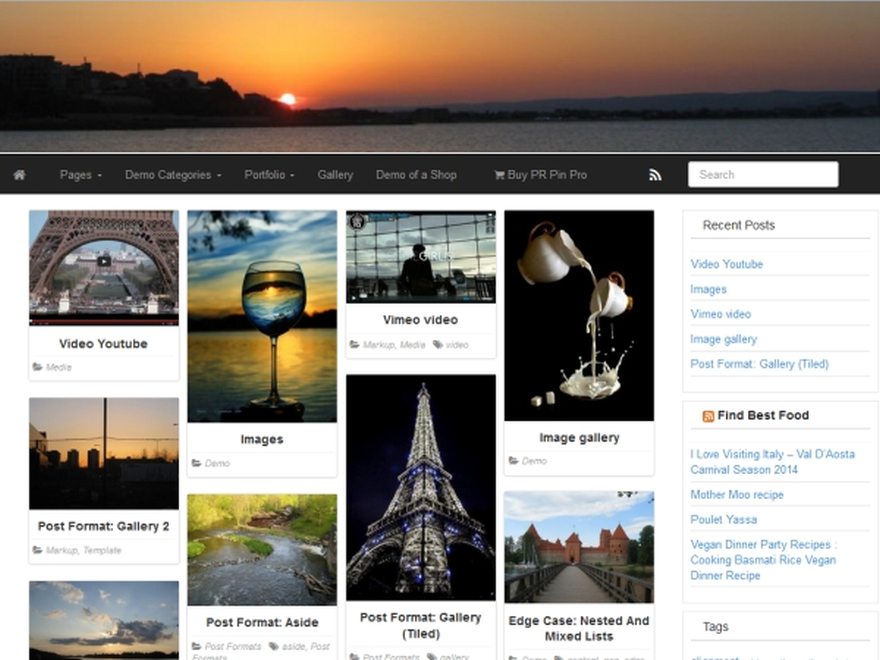Open the video tag under Vimeo video
This screenshot has width=880, height=660.
pos(457,345)
